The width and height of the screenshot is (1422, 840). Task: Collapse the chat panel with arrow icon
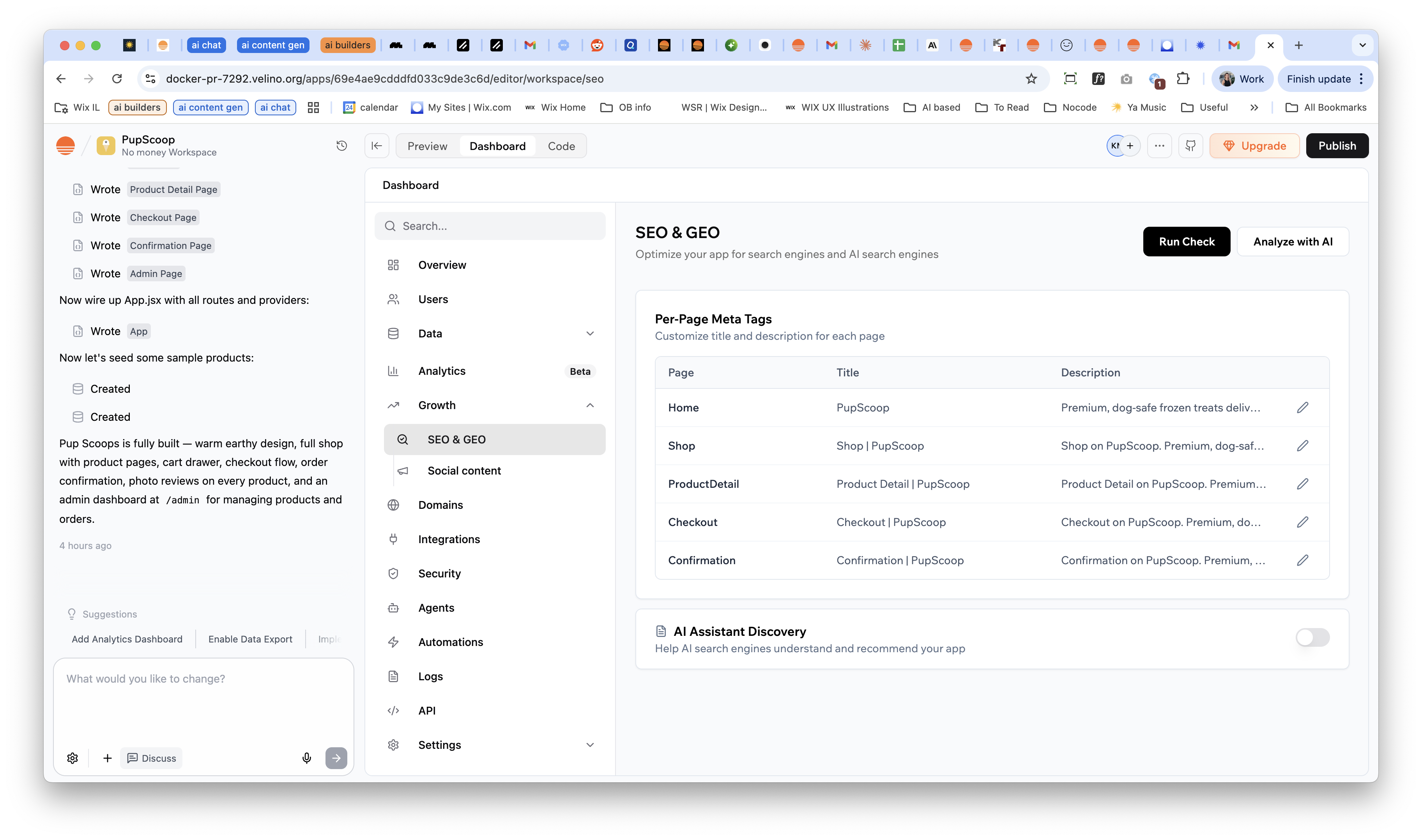pyautogui.click(x=377, y=146)
